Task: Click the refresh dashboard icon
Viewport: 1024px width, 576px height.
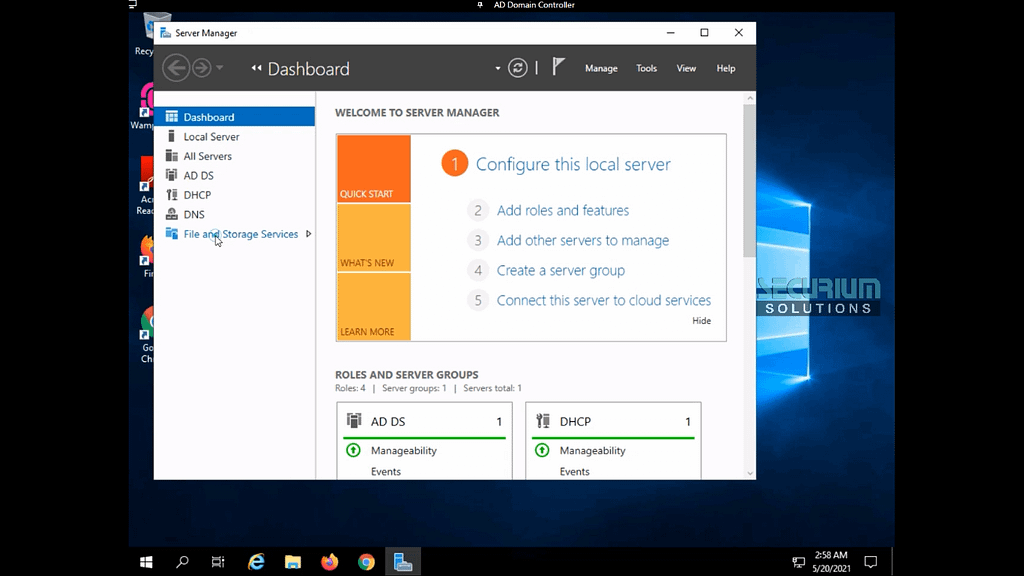Action: pos(517,68)
